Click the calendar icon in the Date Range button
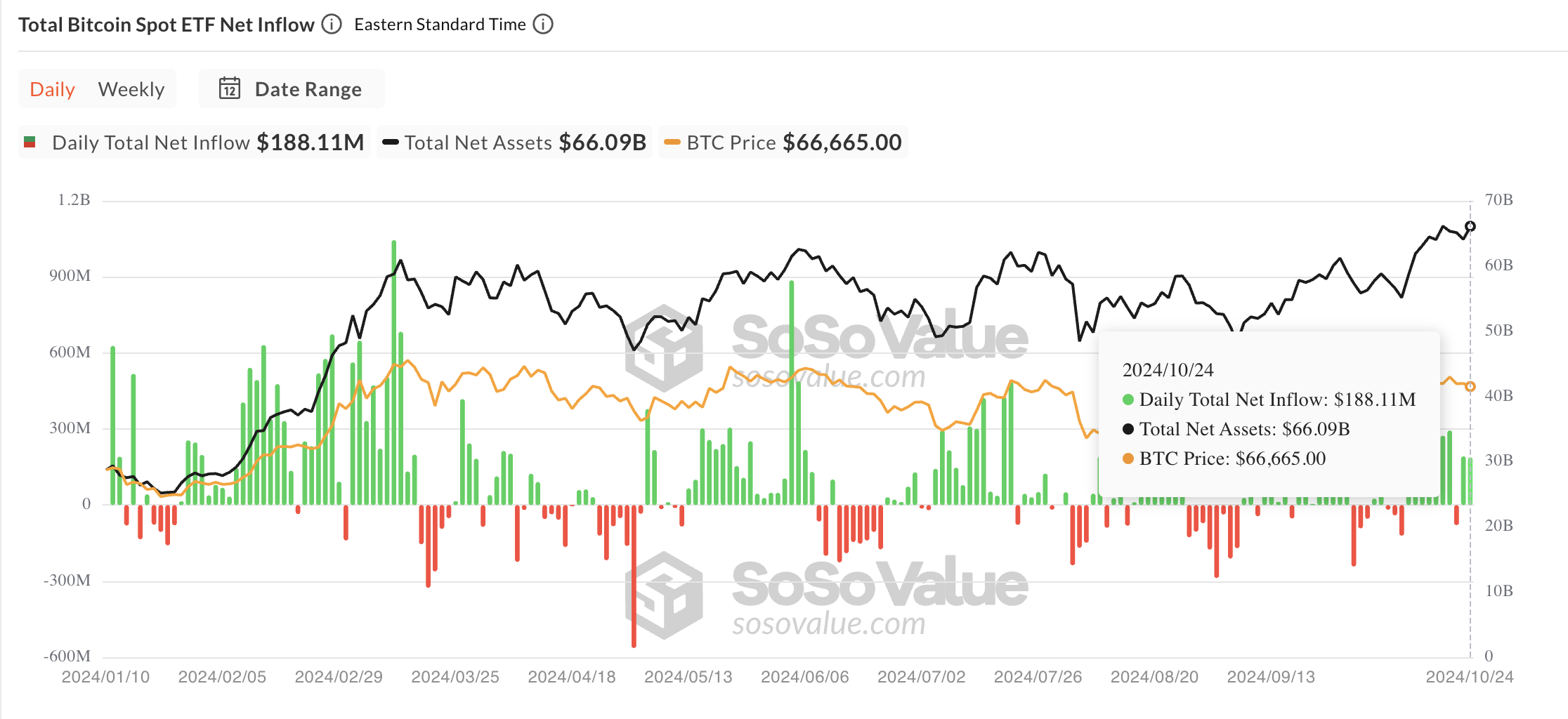The height and width of the screenshot is (719, 1568). point(230,88)
